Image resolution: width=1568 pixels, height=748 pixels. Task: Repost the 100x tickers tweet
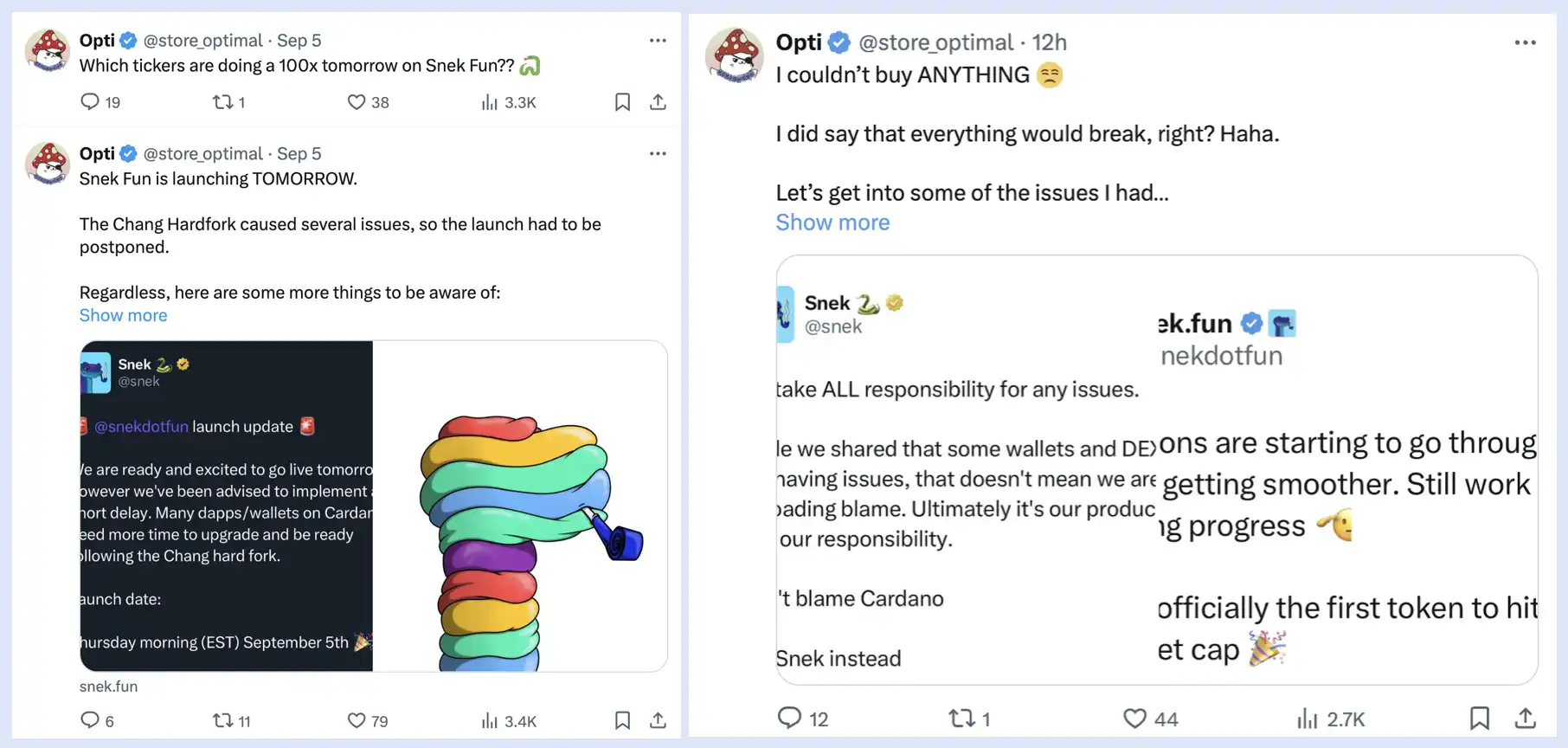pos(223,102)
